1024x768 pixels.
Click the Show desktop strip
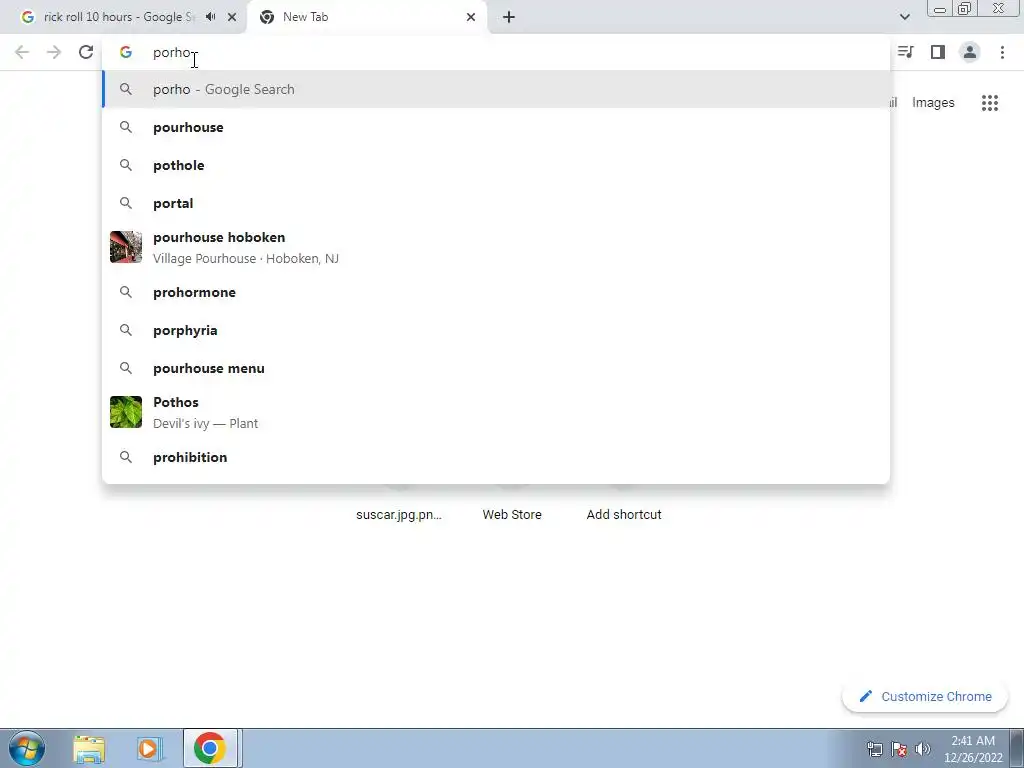coord(1017,748)
